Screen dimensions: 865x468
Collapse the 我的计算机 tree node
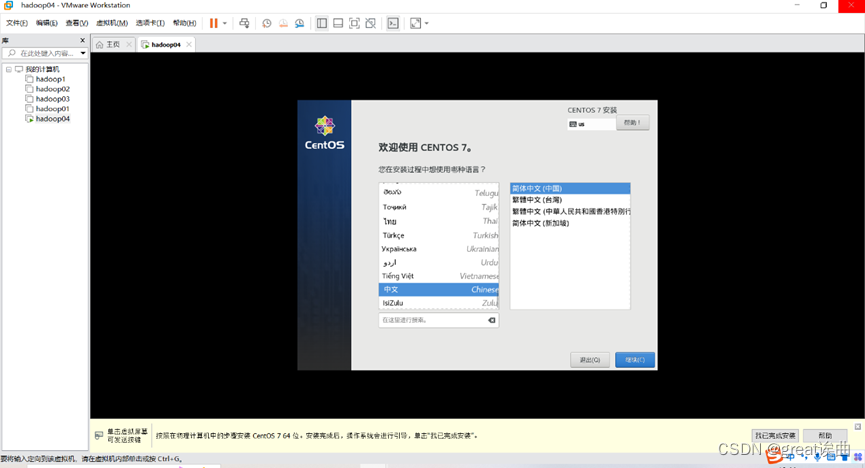pyautogui.click(x=9, y=70)
